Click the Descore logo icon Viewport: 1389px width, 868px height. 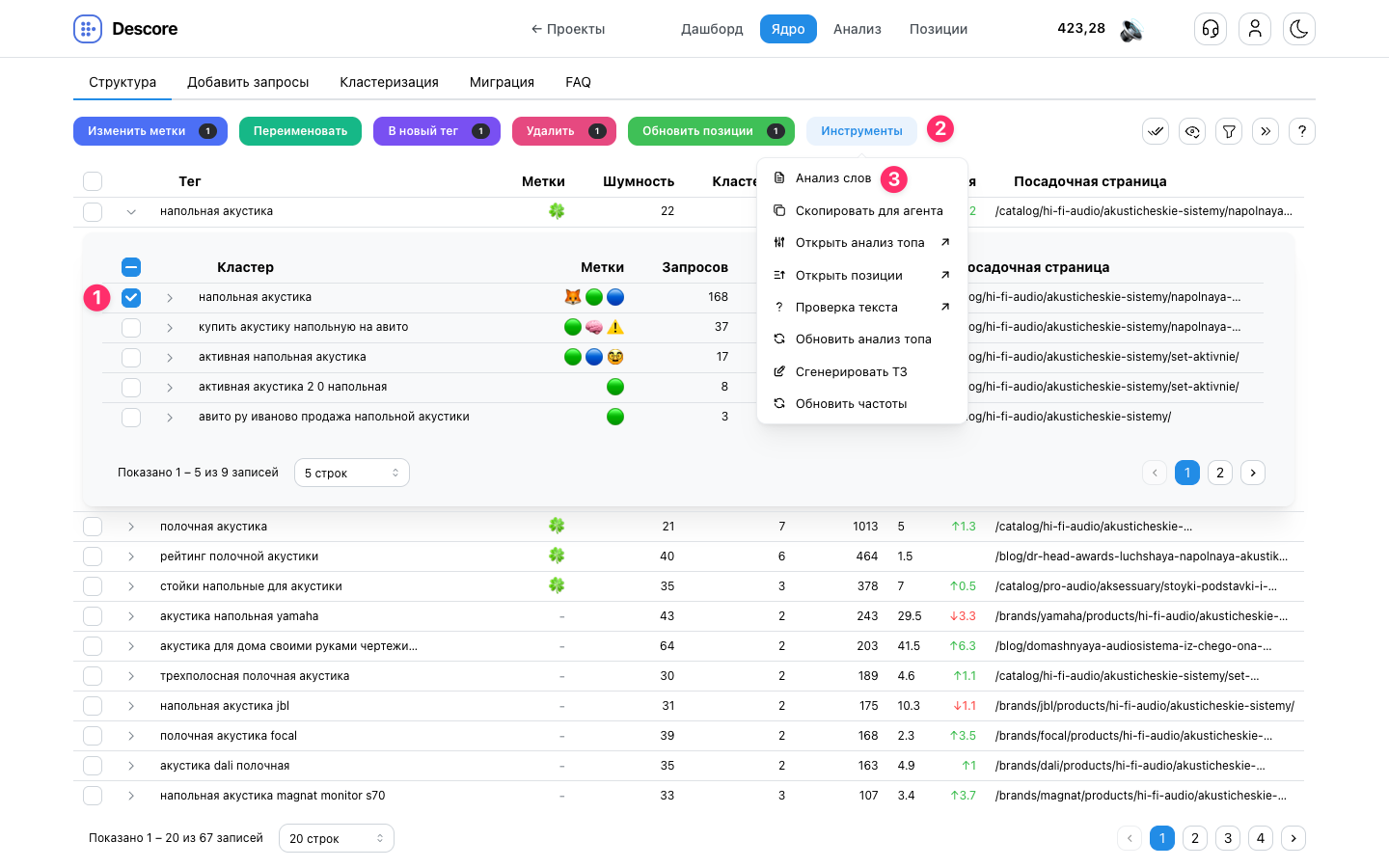click(x=88, y=29)
